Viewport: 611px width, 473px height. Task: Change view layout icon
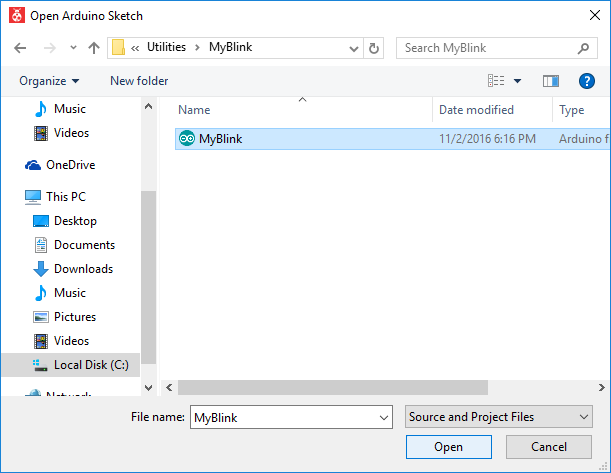(496, 81)
